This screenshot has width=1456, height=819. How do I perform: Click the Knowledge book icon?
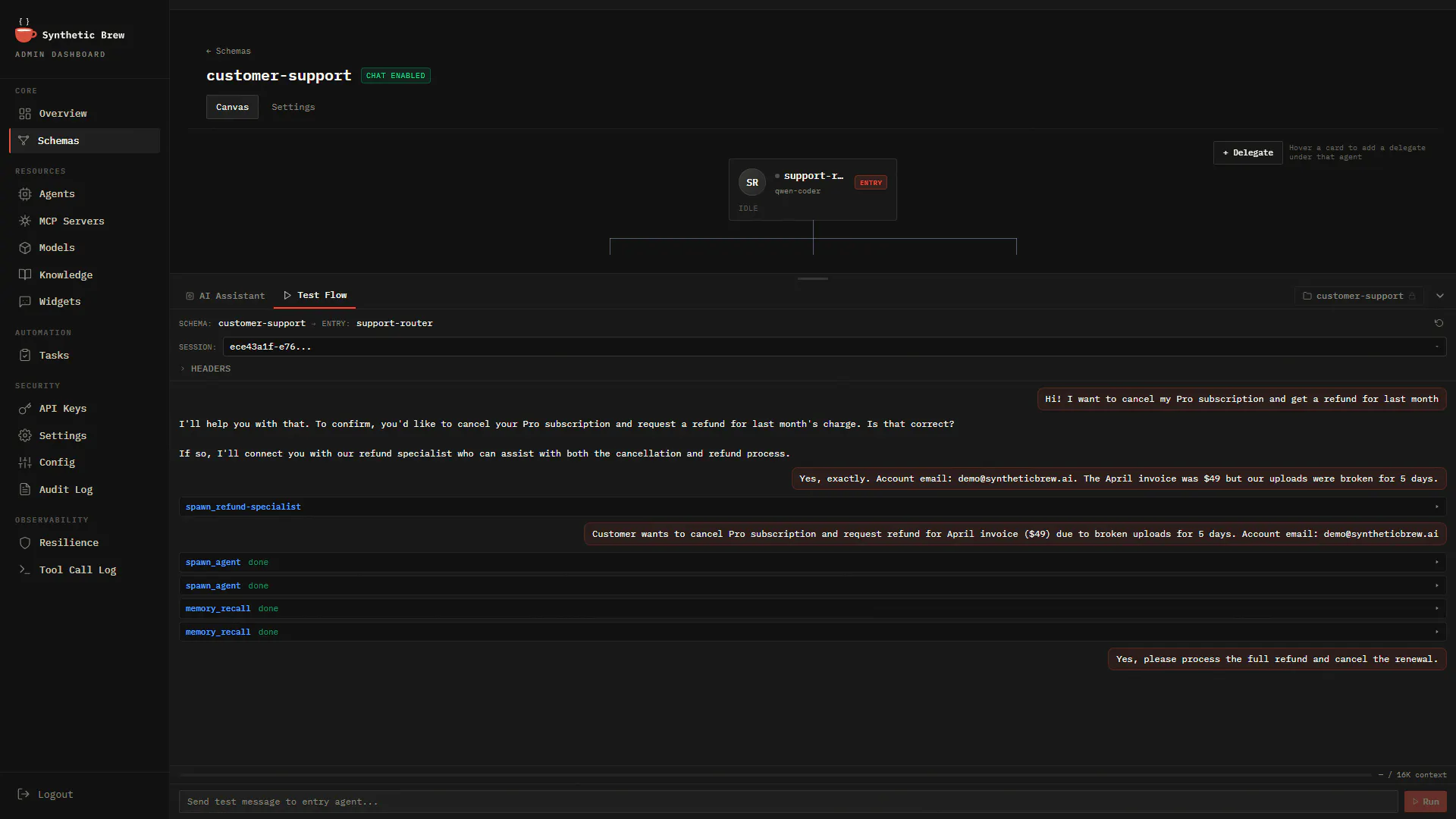point(25,275)
